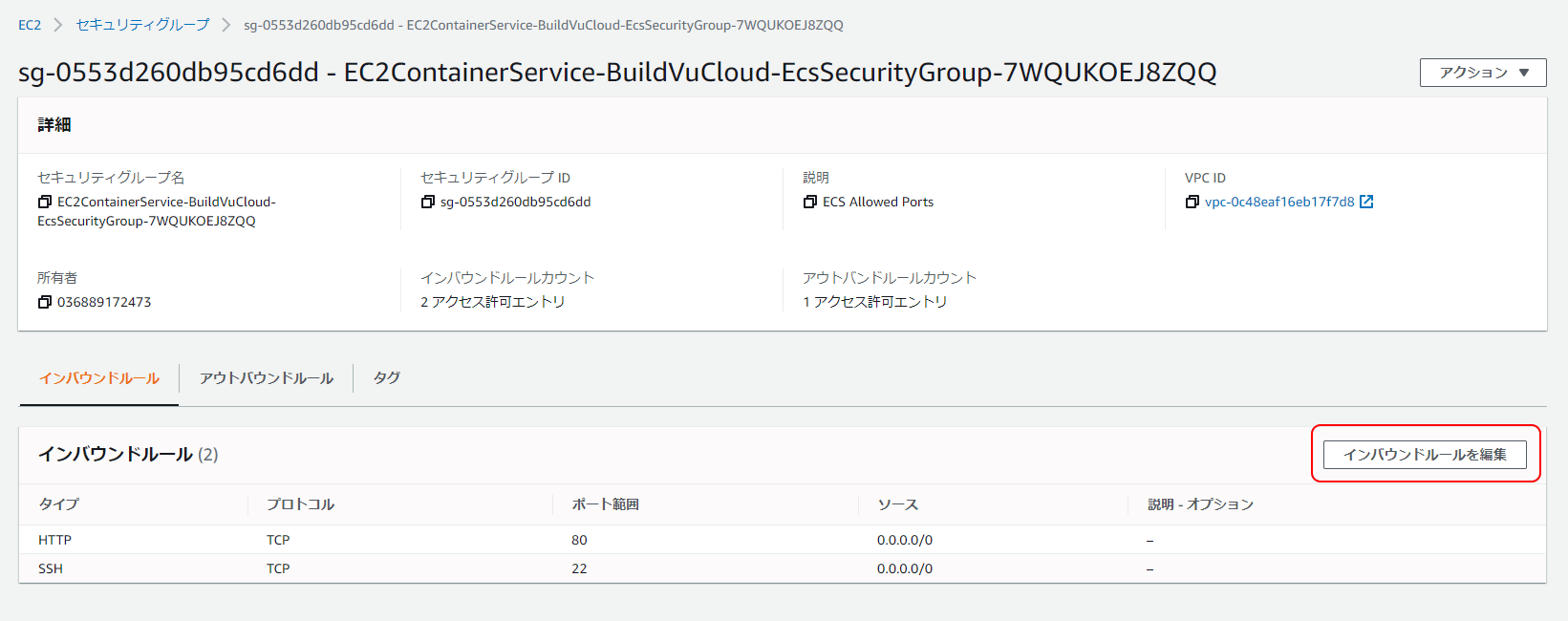Click port value 22
Viewport: 1568px width, 621px height.
[x=579, y=568]
